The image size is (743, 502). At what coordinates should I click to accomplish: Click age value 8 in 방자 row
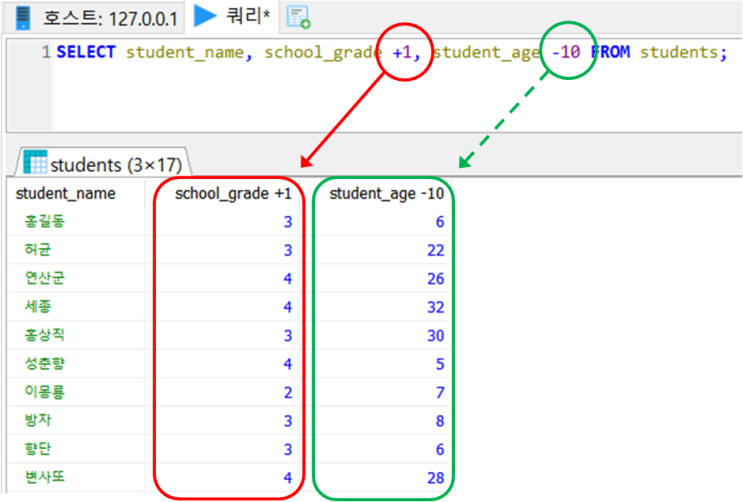440,421
